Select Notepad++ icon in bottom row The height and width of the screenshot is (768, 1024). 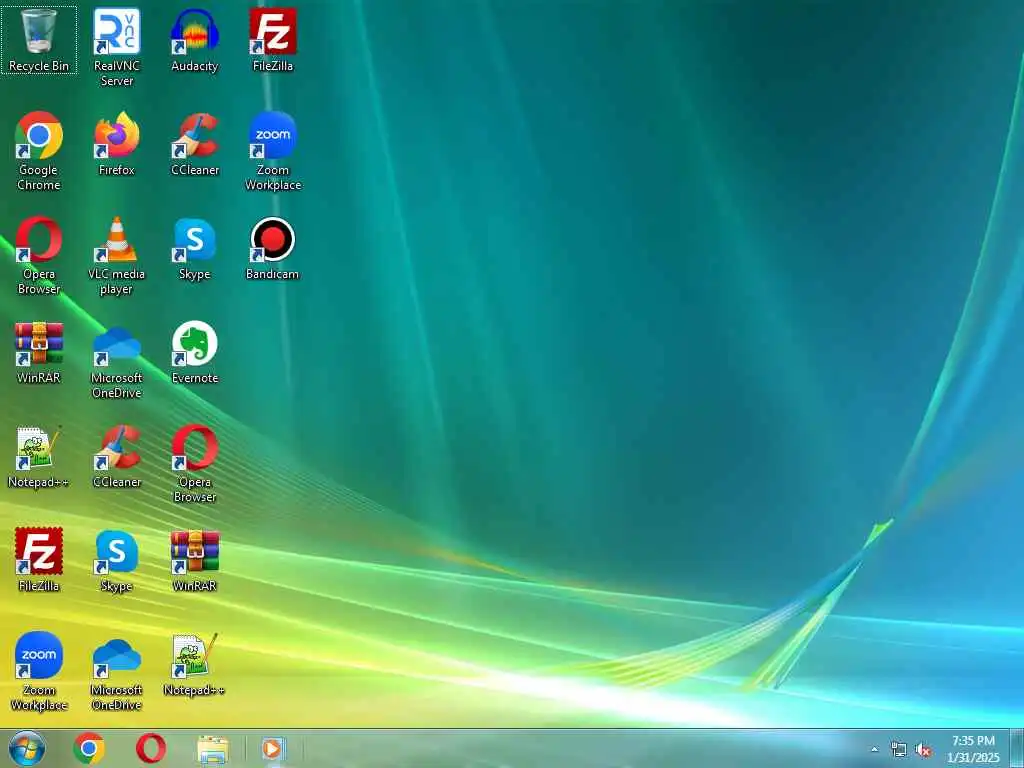point(195,664)
